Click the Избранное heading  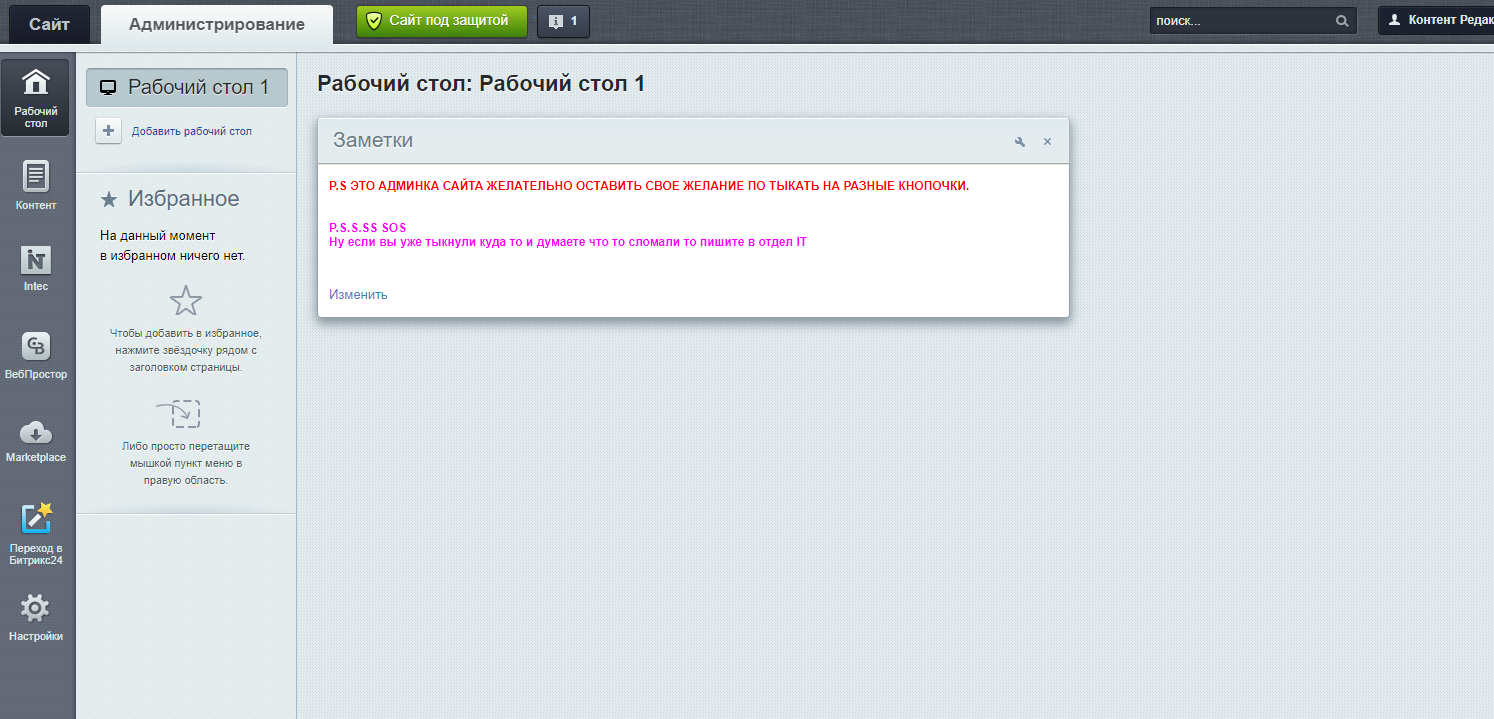(x=184, y=198)
